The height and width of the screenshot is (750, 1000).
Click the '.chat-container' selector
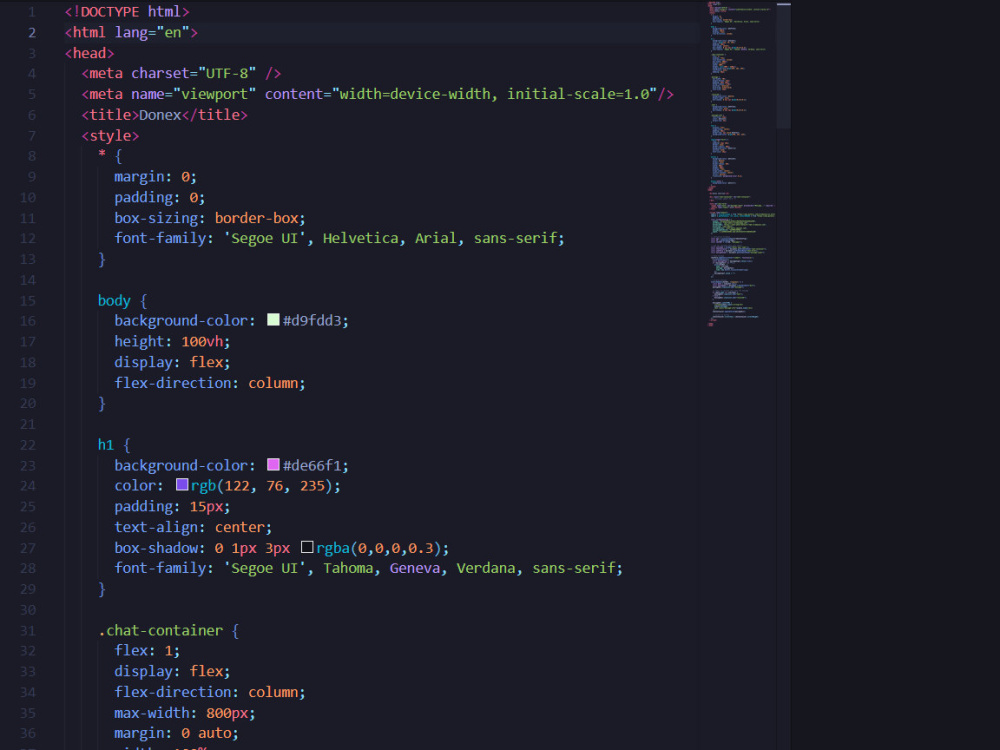(161, 630)
